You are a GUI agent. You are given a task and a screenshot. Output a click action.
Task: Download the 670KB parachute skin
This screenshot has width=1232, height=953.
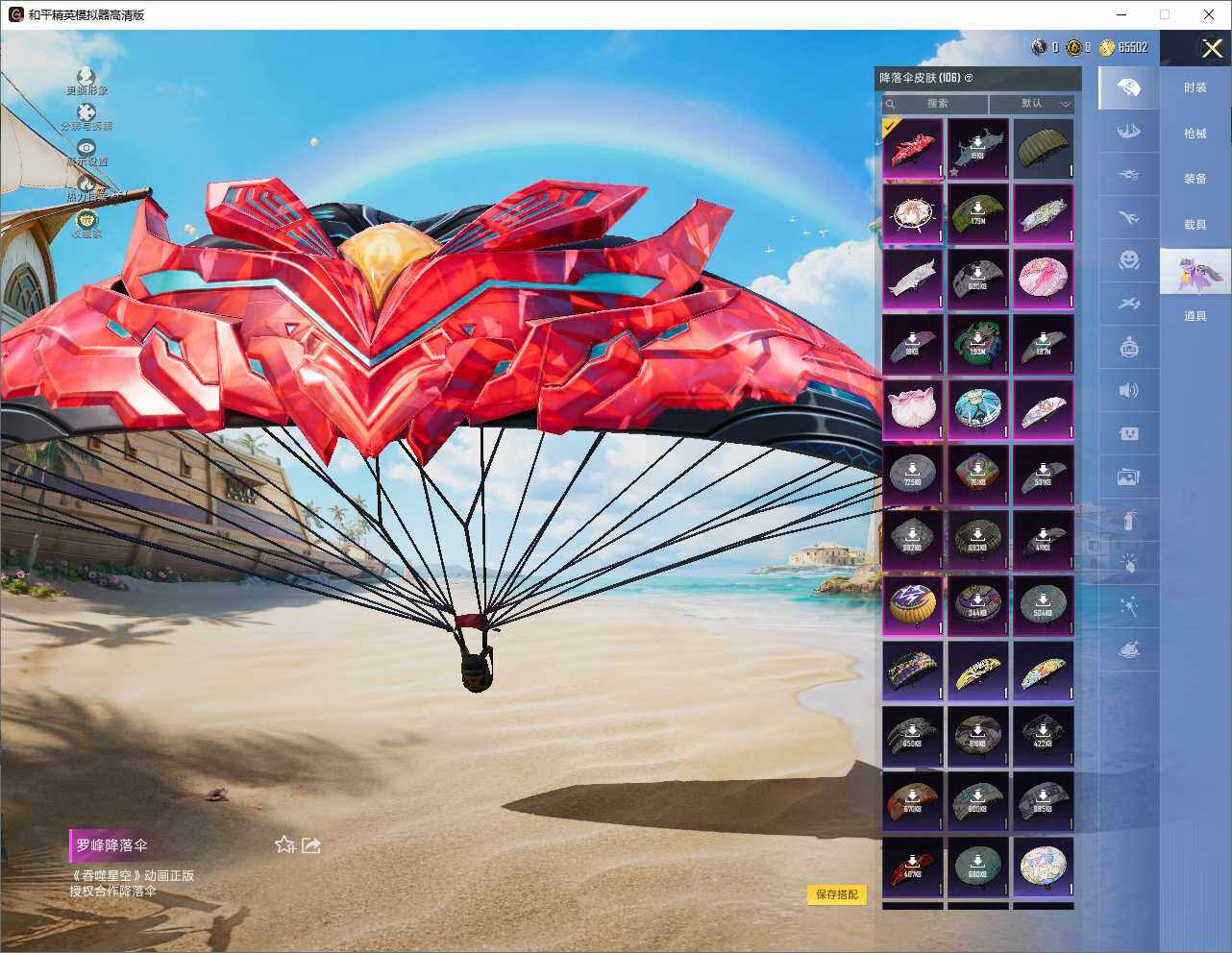pyautogui.click(x=913, y=802)
